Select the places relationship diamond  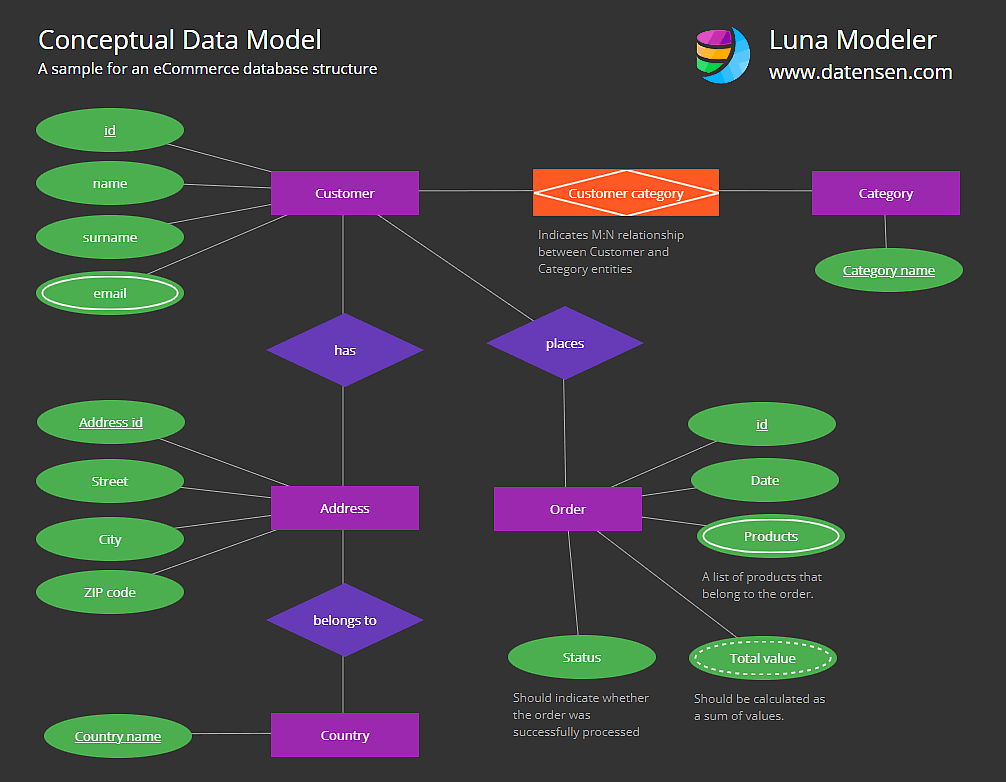pos(565,343)
